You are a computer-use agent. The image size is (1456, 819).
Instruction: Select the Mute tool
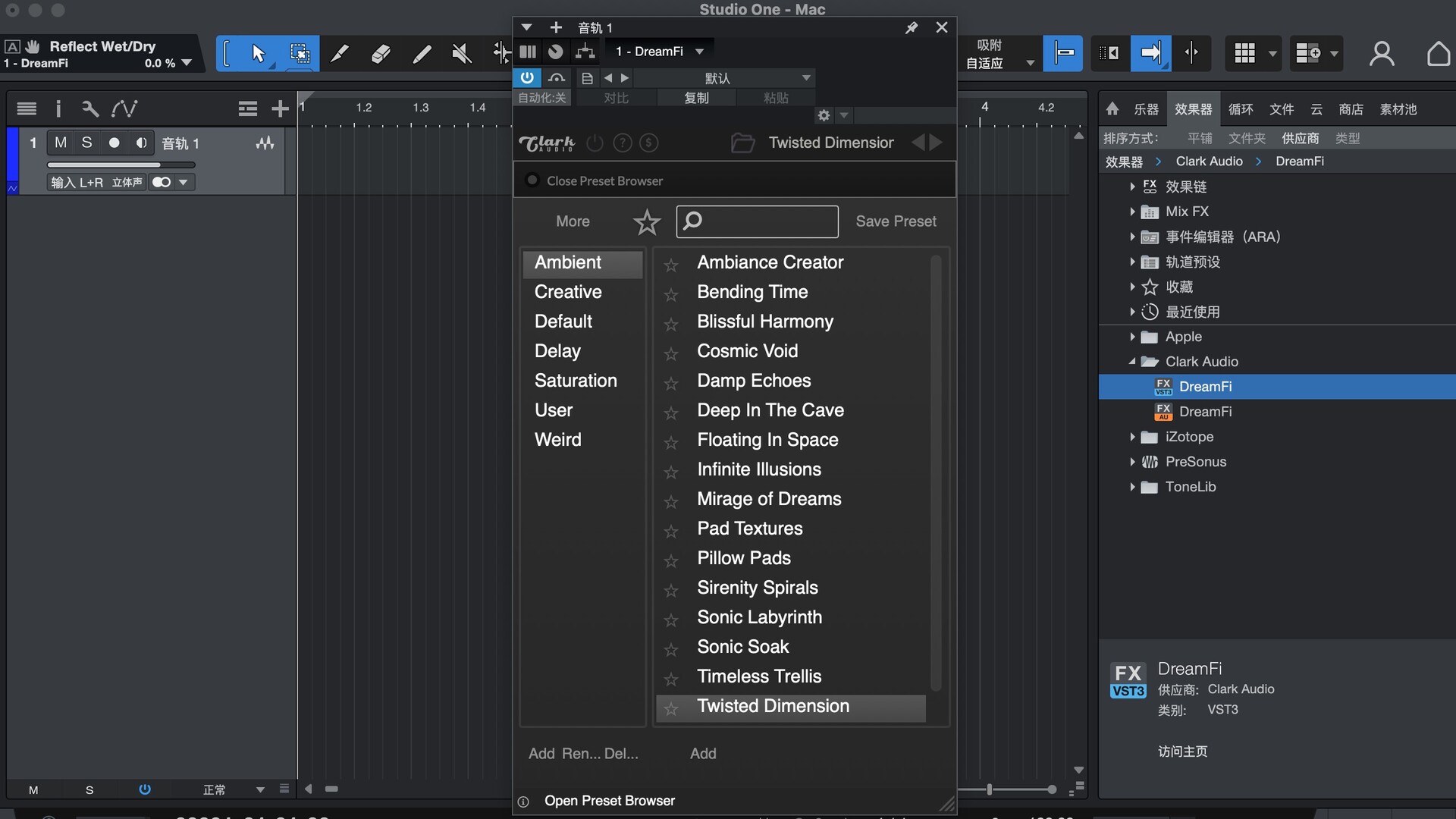pyautogui.click(x=462, y=53)
